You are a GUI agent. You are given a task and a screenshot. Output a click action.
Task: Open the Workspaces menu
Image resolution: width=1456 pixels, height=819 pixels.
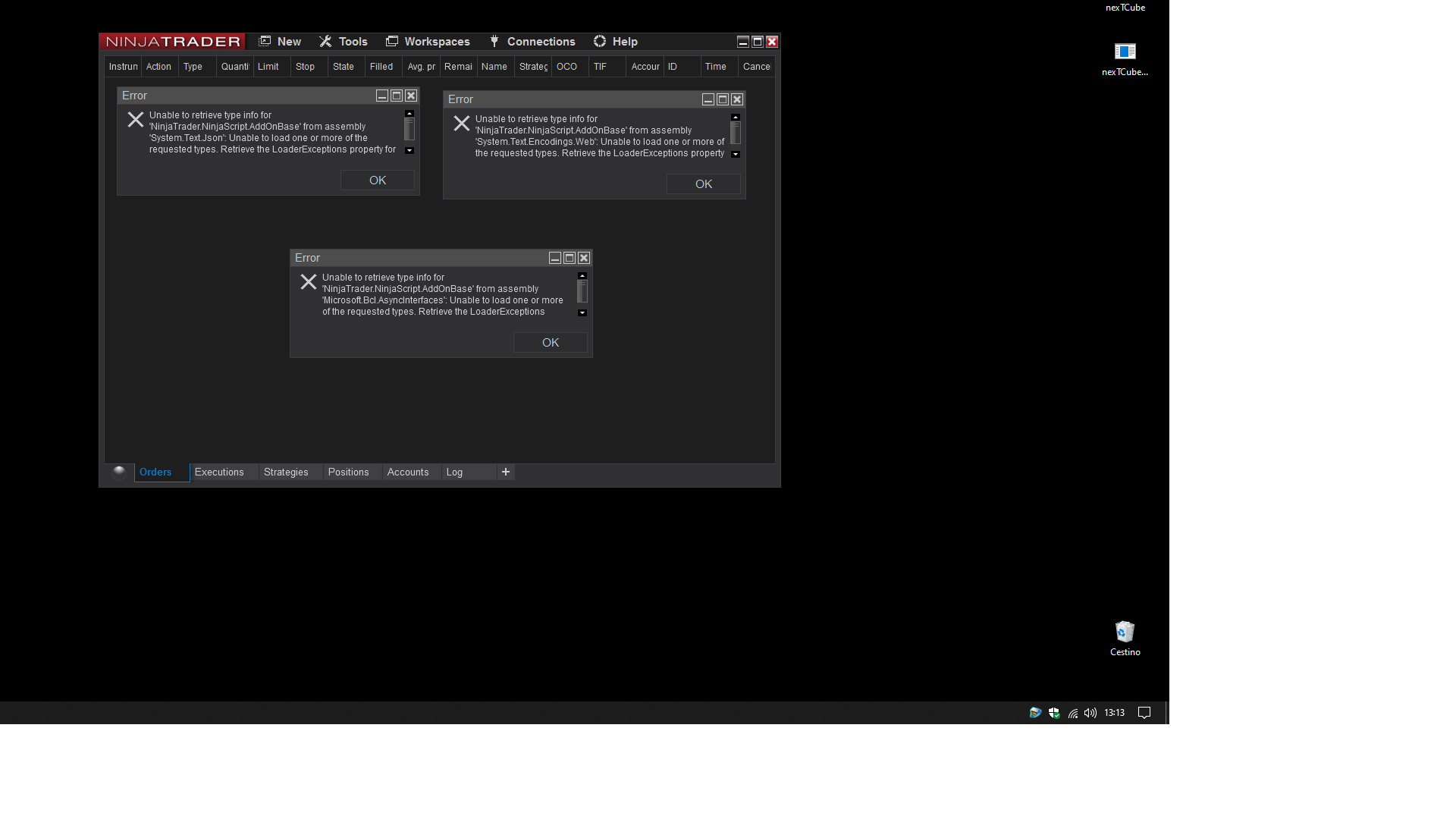click(428, 42)
